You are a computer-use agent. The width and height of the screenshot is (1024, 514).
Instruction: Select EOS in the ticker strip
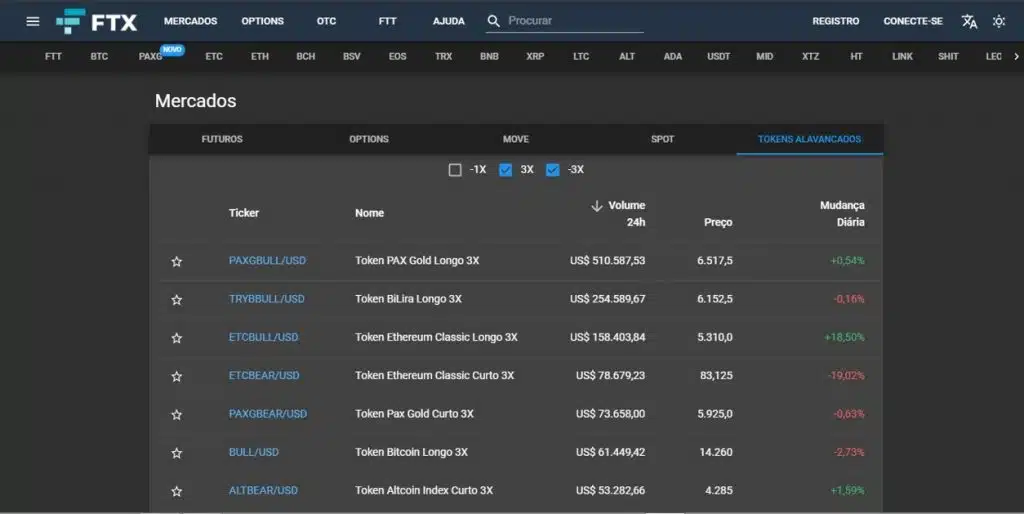(x=398, y=57)
